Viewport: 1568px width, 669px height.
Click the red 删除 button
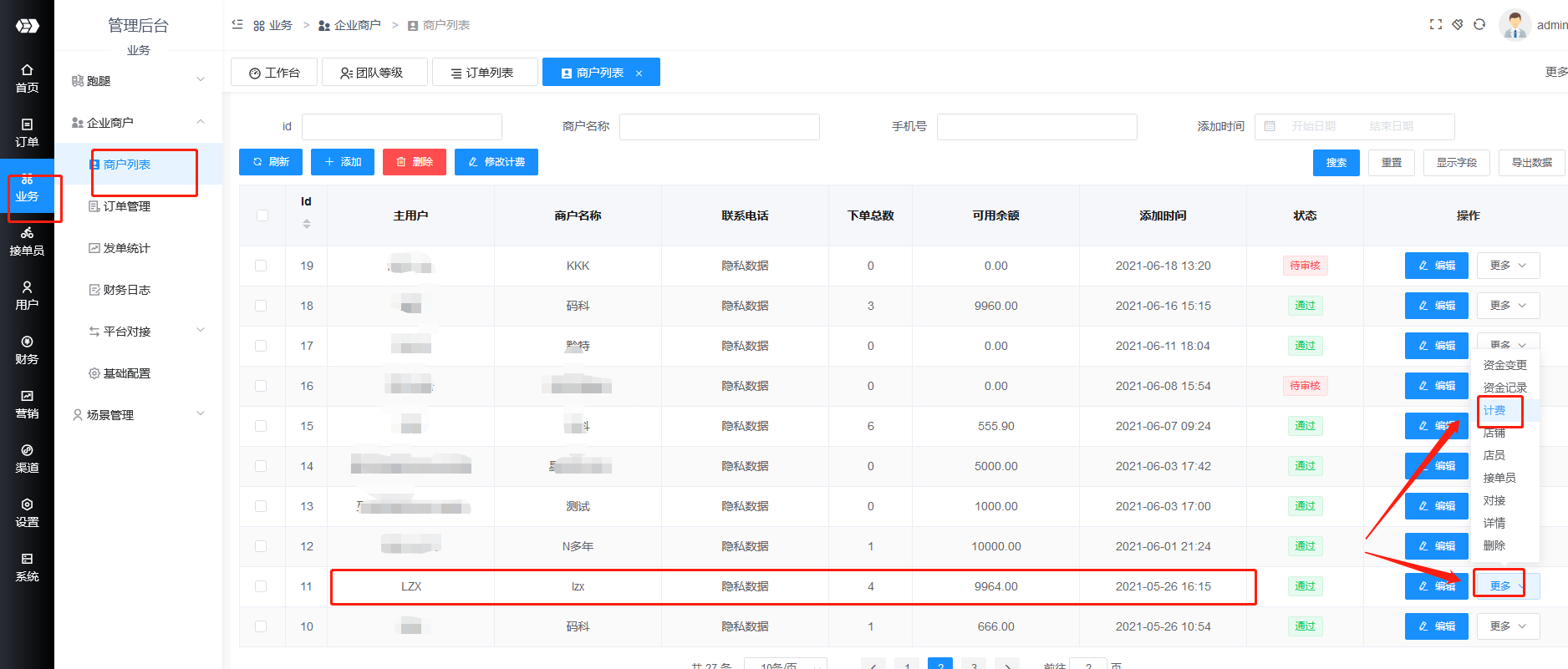tap(415, 162)
